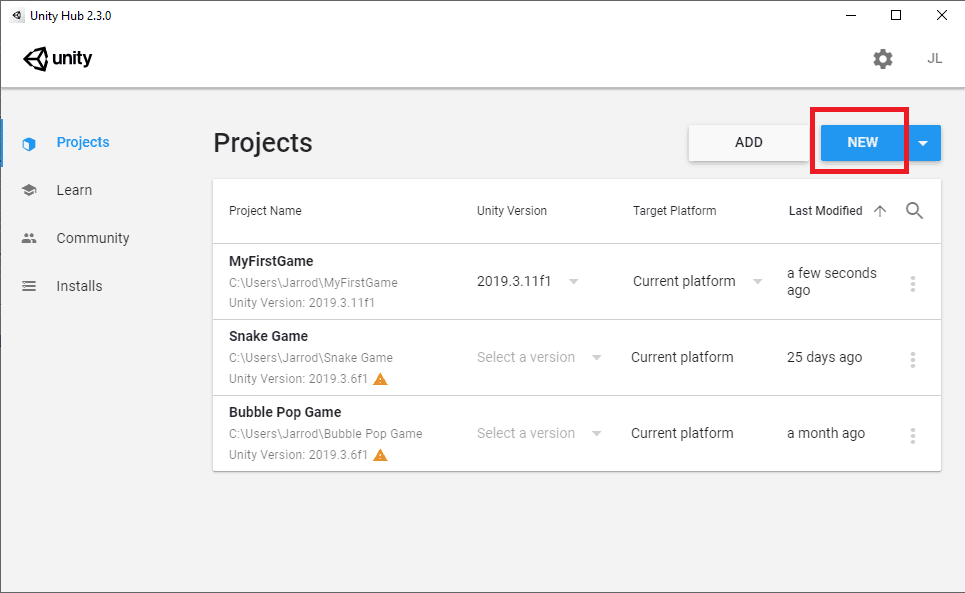Open the three-dot menu for MyFirstGame
Image resolution: width=965 pixels, height=593 pixels.
click(912, 284)
